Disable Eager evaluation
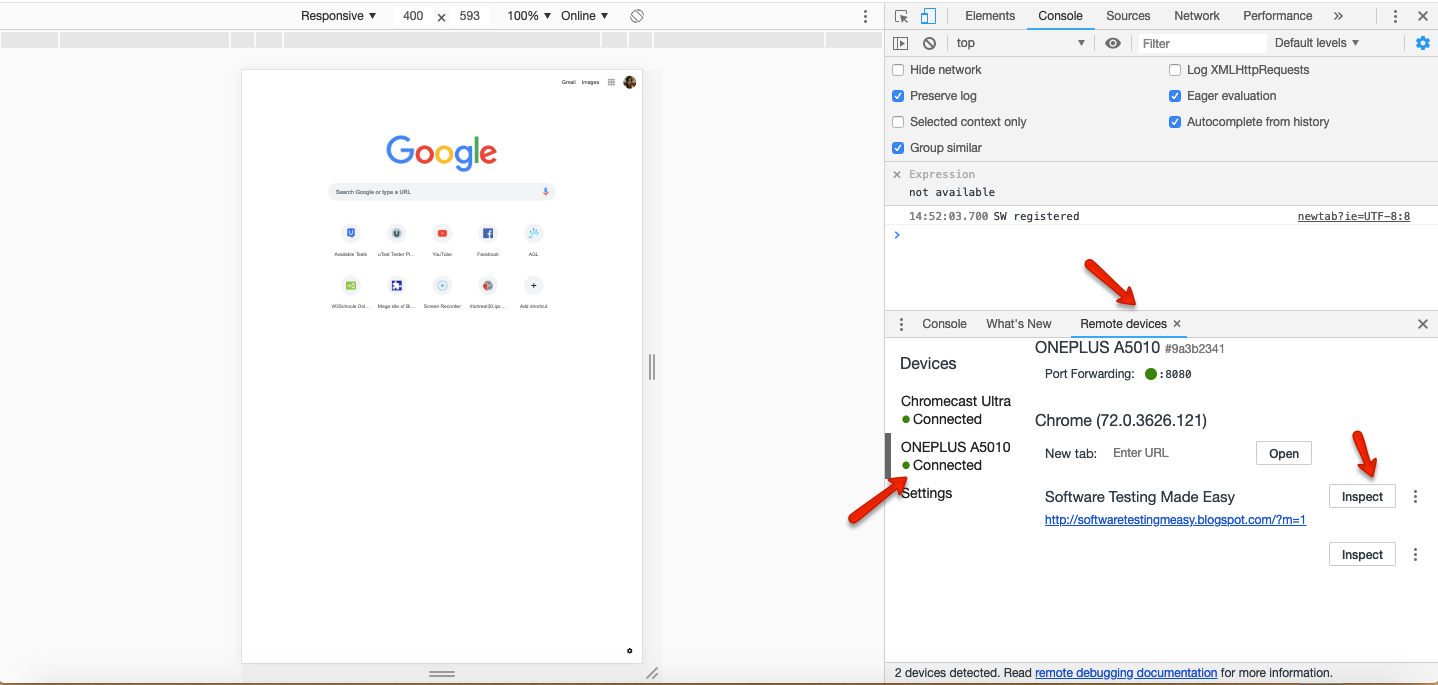Screen dimensions: 1438x685 [x=1174, y=95]
